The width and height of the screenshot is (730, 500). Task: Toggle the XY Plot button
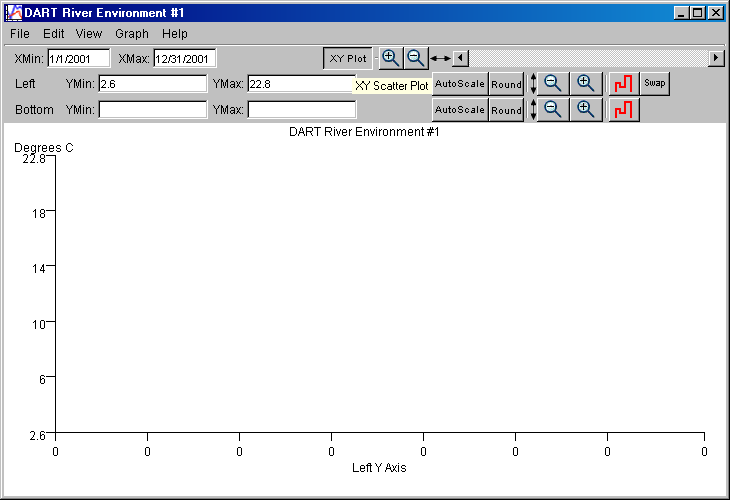(x=348, y=59)
